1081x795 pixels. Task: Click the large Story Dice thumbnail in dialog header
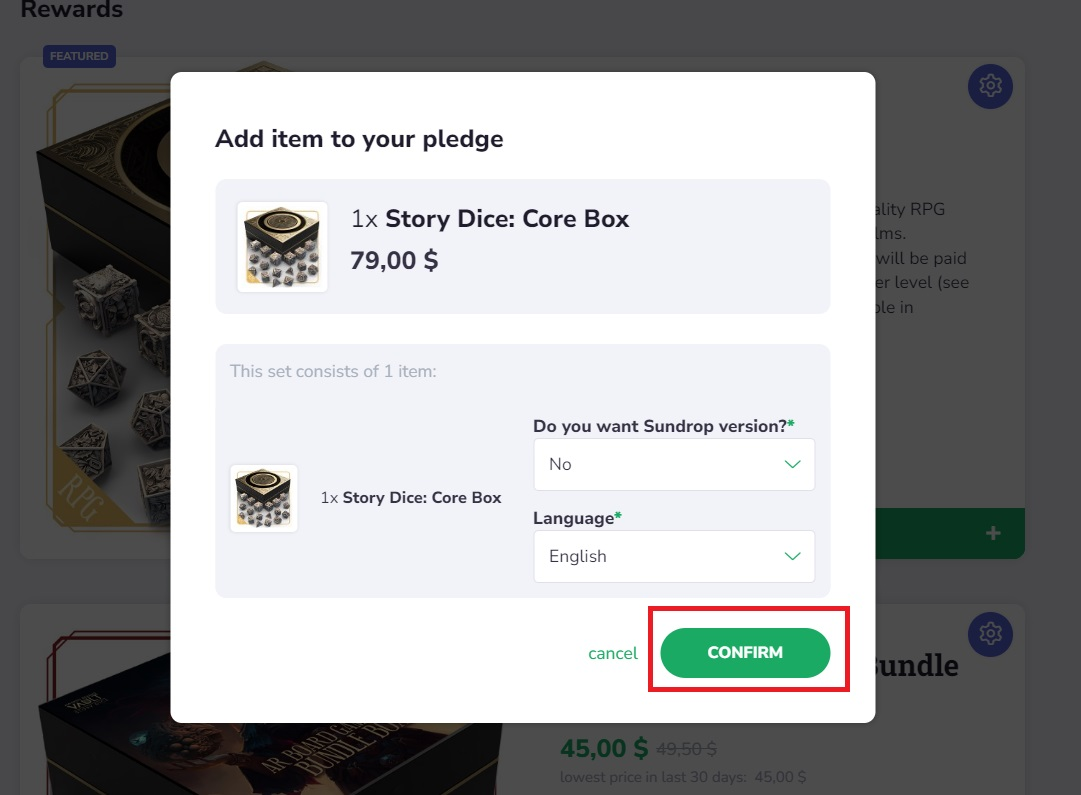click(282, 247)
